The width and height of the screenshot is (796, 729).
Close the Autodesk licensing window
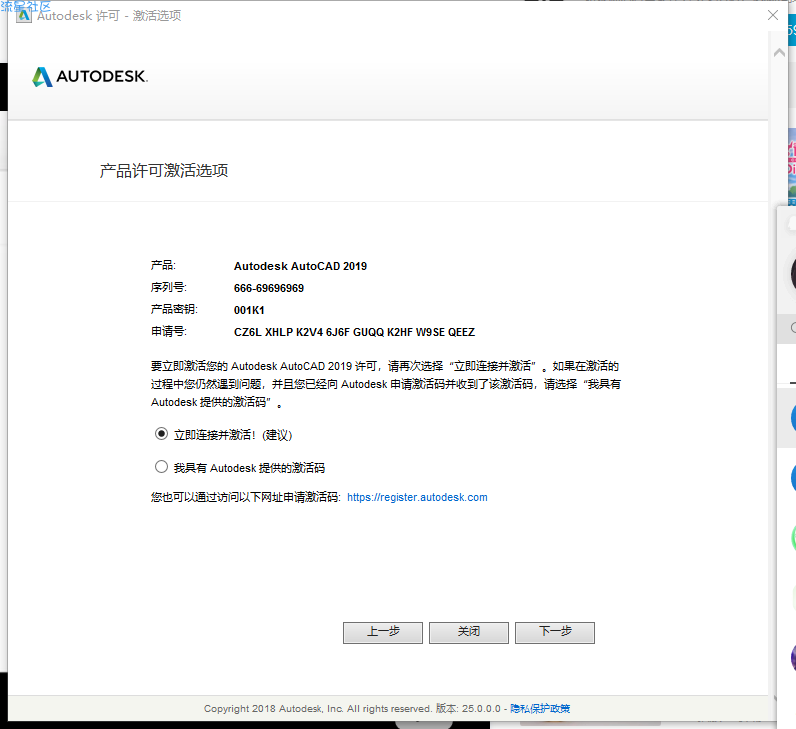[x=773, y=15]
